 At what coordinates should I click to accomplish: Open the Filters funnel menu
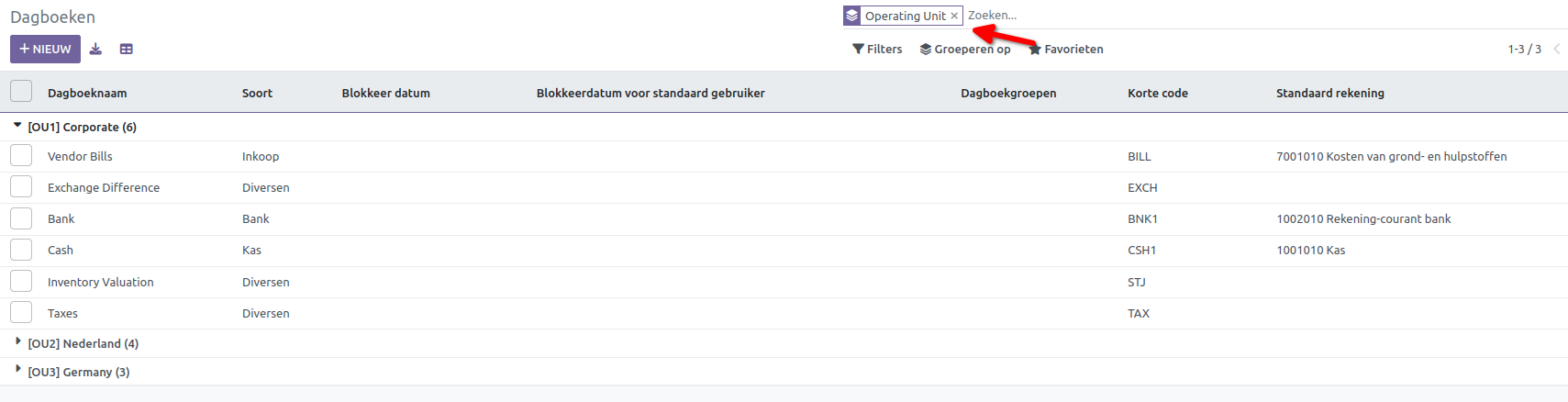877,50
